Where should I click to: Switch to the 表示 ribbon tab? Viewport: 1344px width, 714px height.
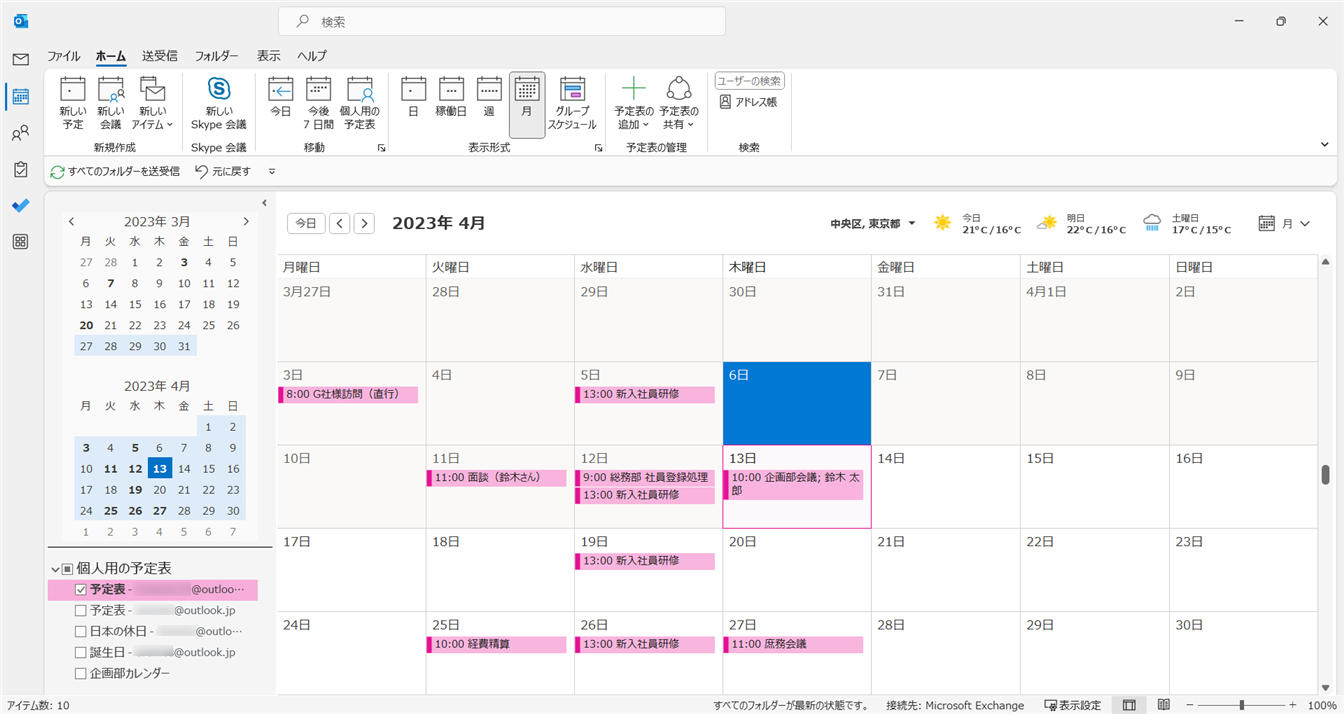pos(268,56)
